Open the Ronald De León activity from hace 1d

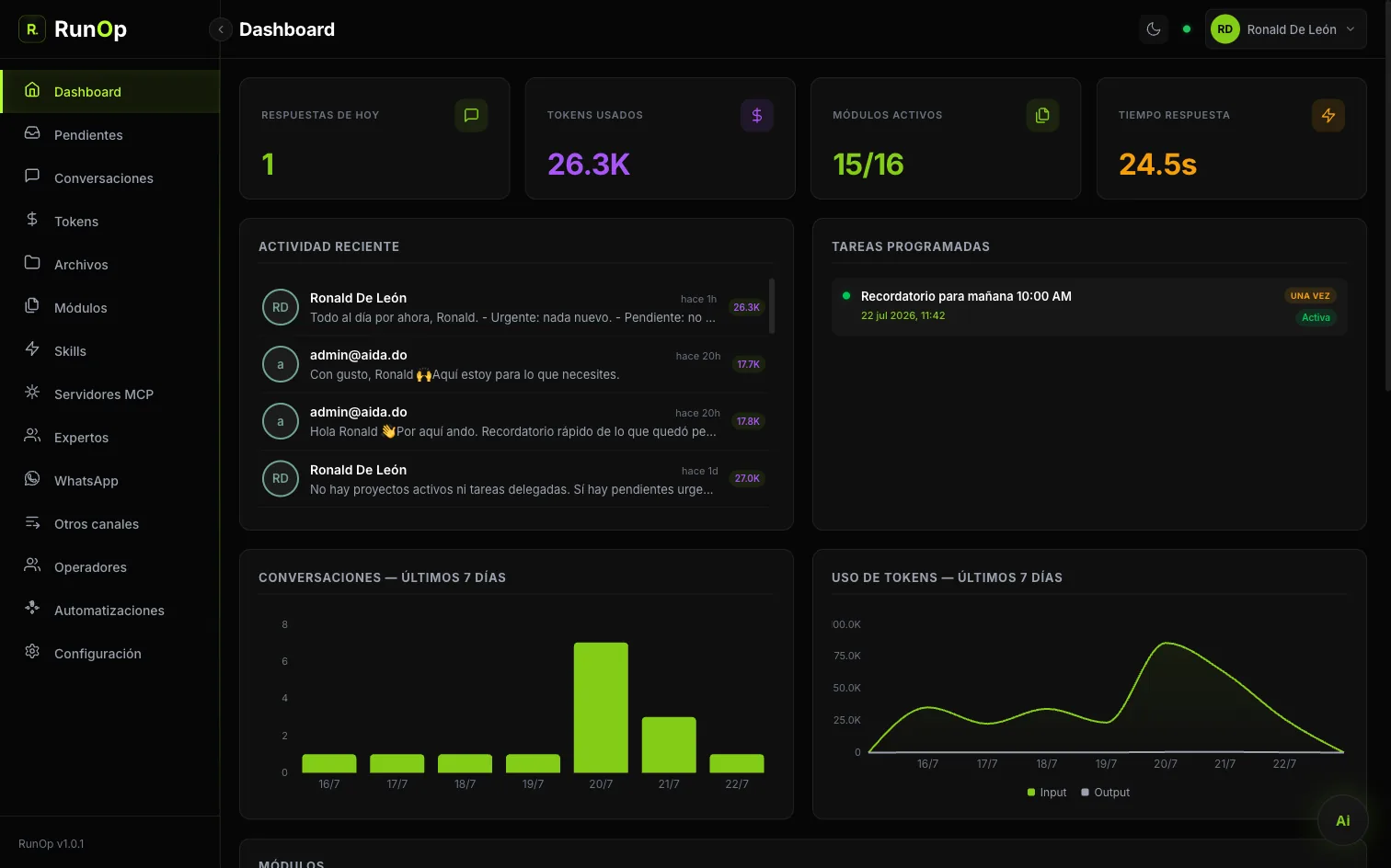click(513, 478)
